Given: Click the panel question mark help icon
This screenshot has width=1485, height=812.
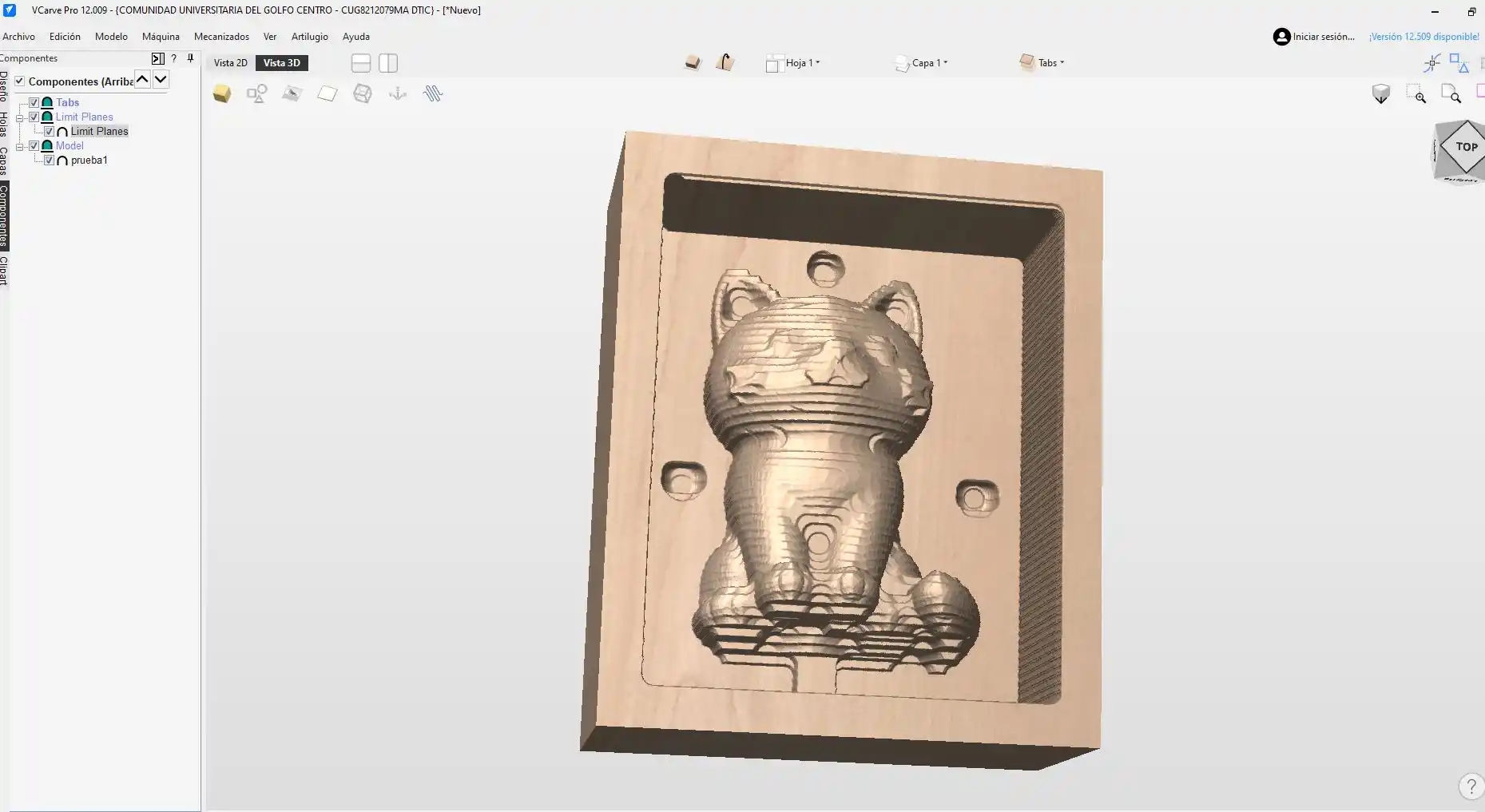Looking at the screenshot, I should click(173, 58).
